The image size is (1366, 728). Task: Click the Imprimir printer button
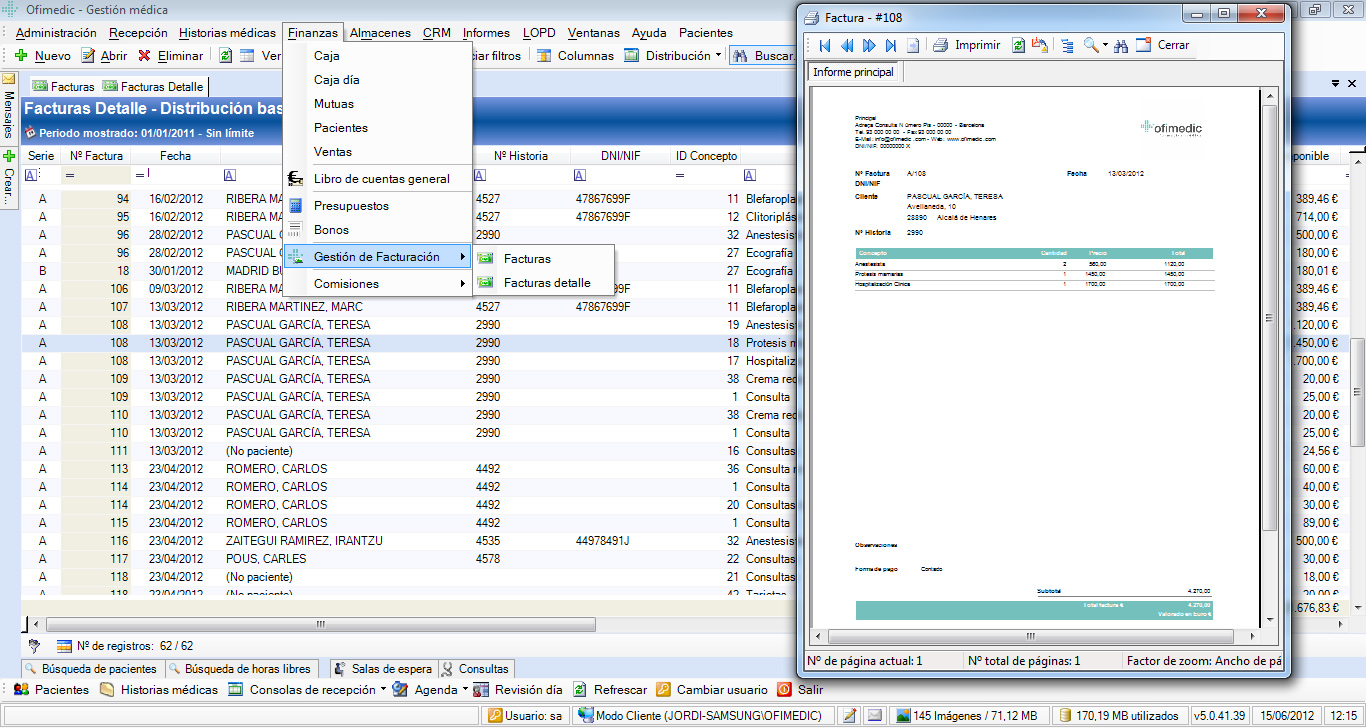point(967,45)
